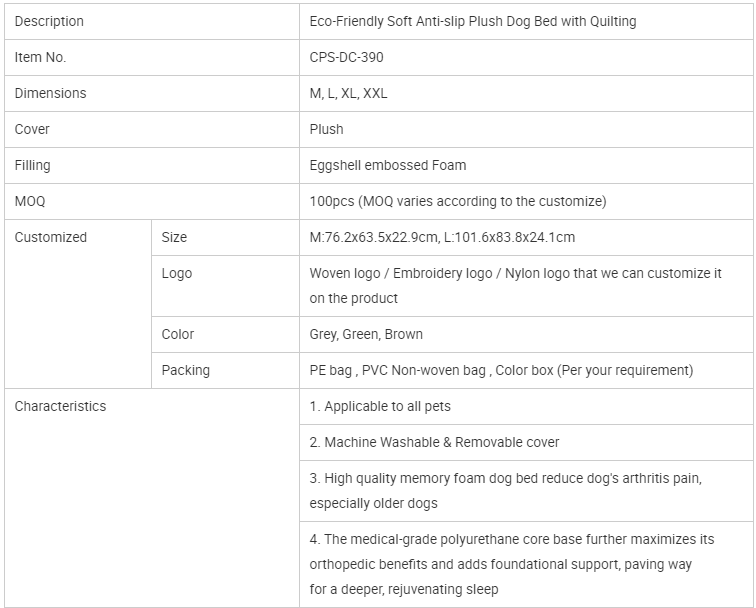Screen dimensions: 756x608
Task: Click the Packing sub-label cell
Action: point(186,370)
